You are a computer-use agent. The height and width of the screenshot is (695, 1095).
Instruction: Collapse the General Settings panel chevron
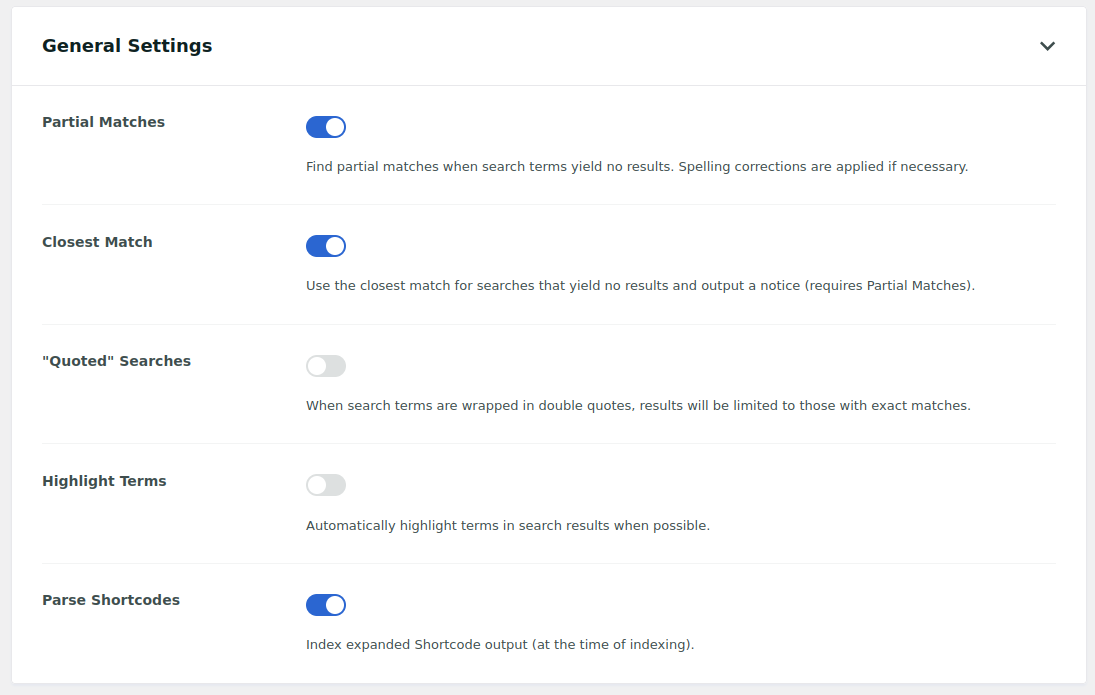(x=1047, y=46)
